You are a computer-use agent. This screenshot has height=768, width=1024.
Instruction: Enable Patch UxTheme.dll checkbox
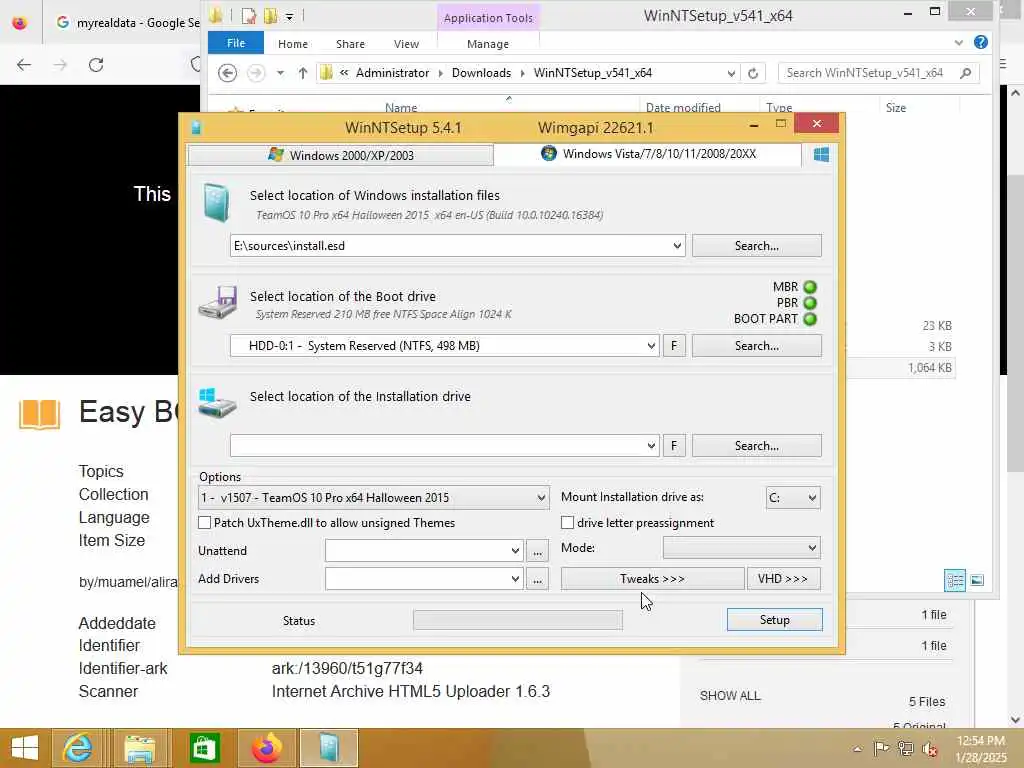pyautogui.click(x=204, y=522)
